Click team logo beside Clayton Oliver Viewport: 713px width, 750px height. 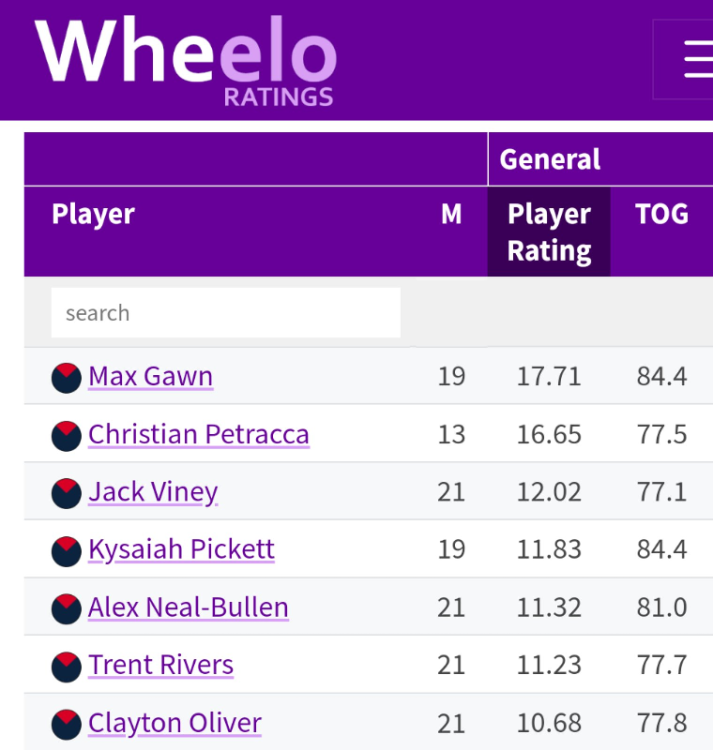point(66,724)
